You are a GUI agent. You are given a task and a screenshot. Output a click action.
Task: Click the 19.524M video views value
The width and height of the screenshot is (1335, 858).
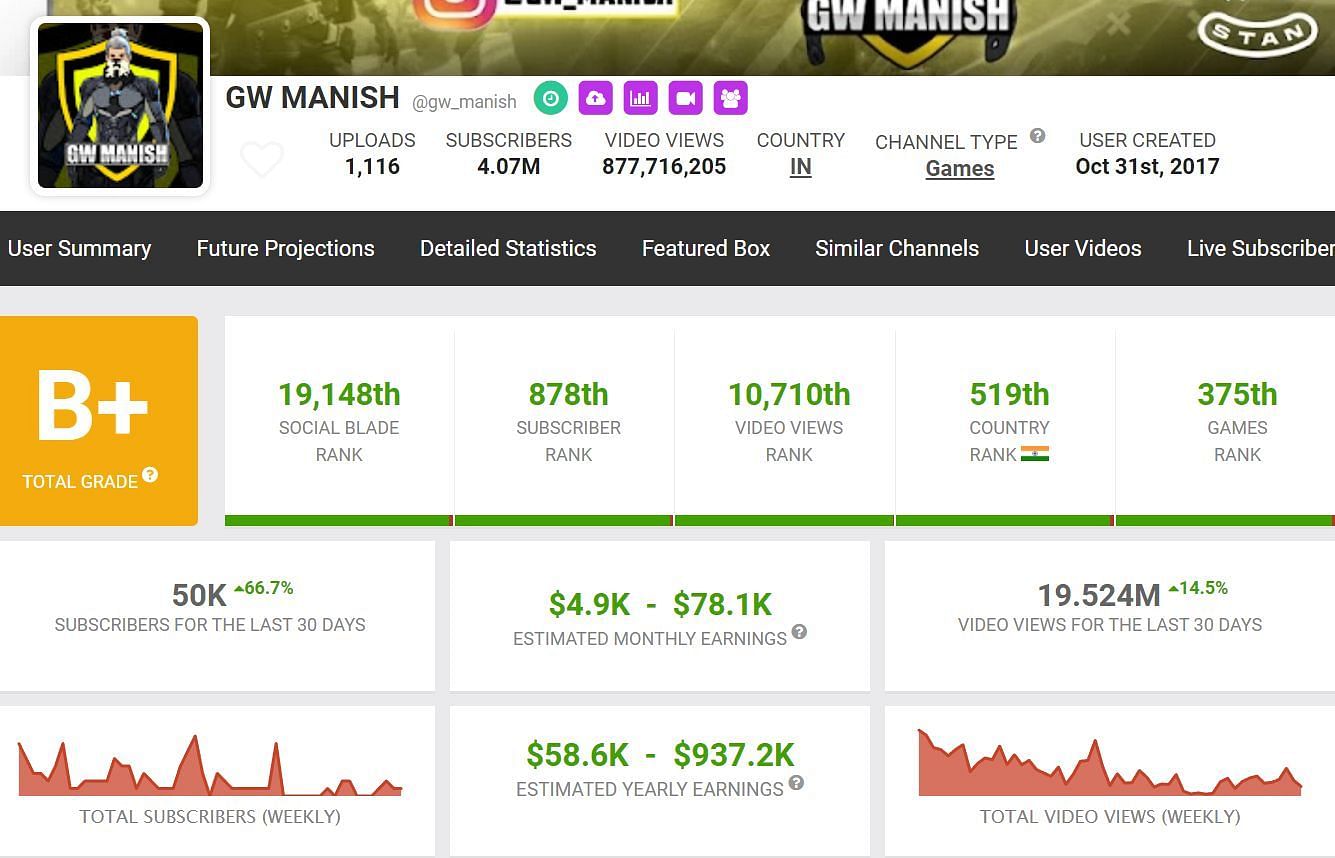tap(1099, 596)
